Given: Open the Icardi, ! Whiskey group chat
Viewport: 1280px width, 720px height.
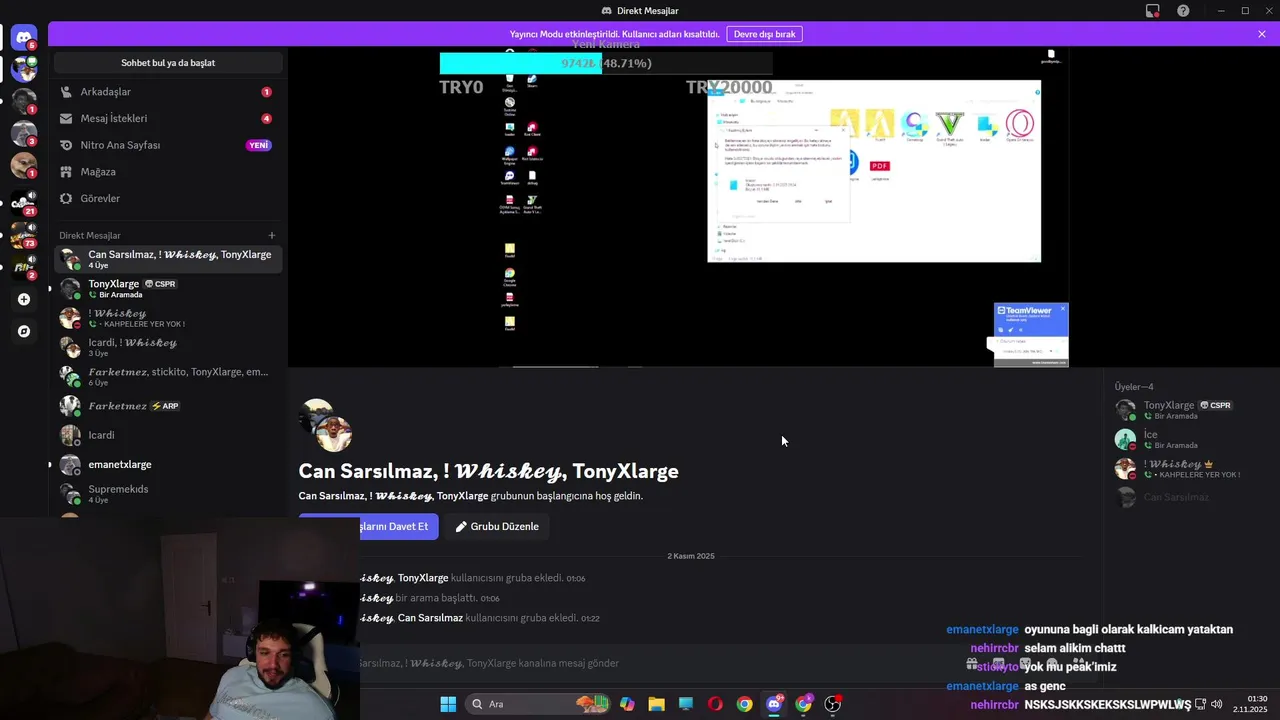Looking at the screenshot, I should pyautogui.click(x=168, y=347).
